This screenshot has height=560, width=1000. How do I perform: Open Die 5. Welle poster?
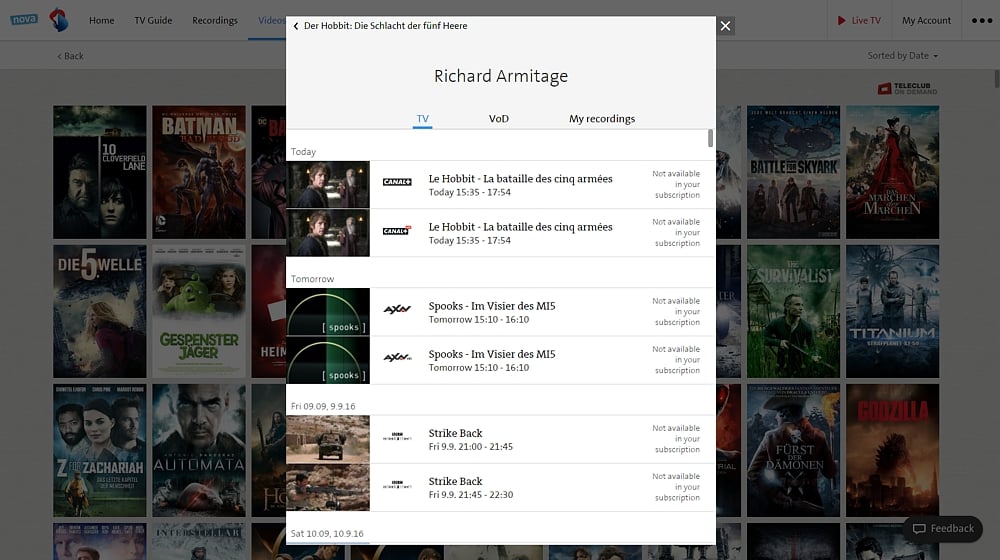pyautogui.click(x=99, y=311)
